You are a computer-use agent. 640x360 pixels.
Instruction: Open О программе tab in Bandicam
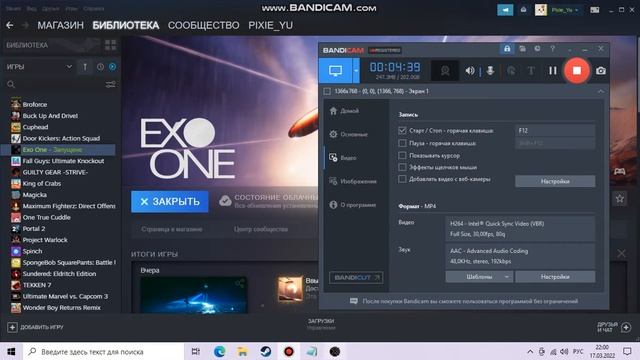click(352, 205)
